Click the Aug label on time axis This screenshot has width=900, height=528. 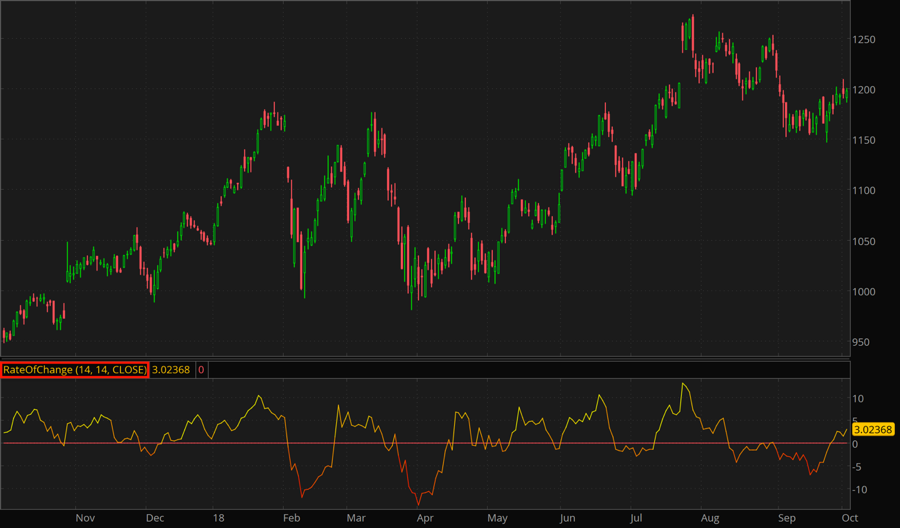[710, 519]
